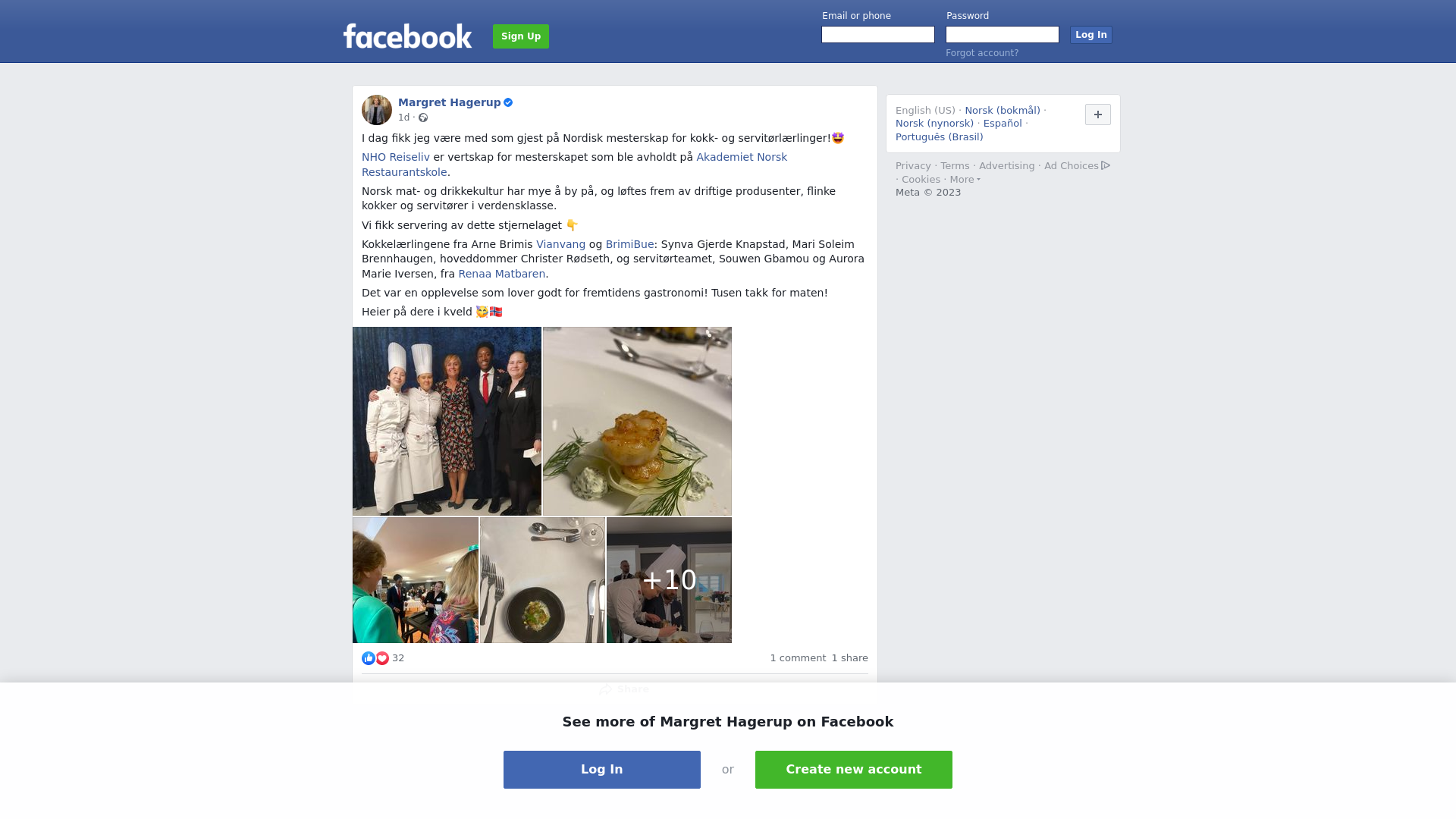1456x819 pixels.
Task: Click the blue like reaction icon
Action: coord(369,658)
